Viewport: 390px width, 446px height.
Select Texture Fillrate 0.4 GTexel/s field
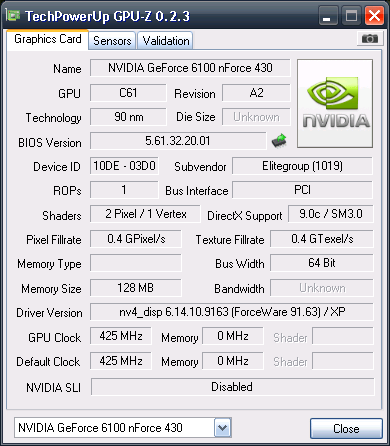pos(322,239)
